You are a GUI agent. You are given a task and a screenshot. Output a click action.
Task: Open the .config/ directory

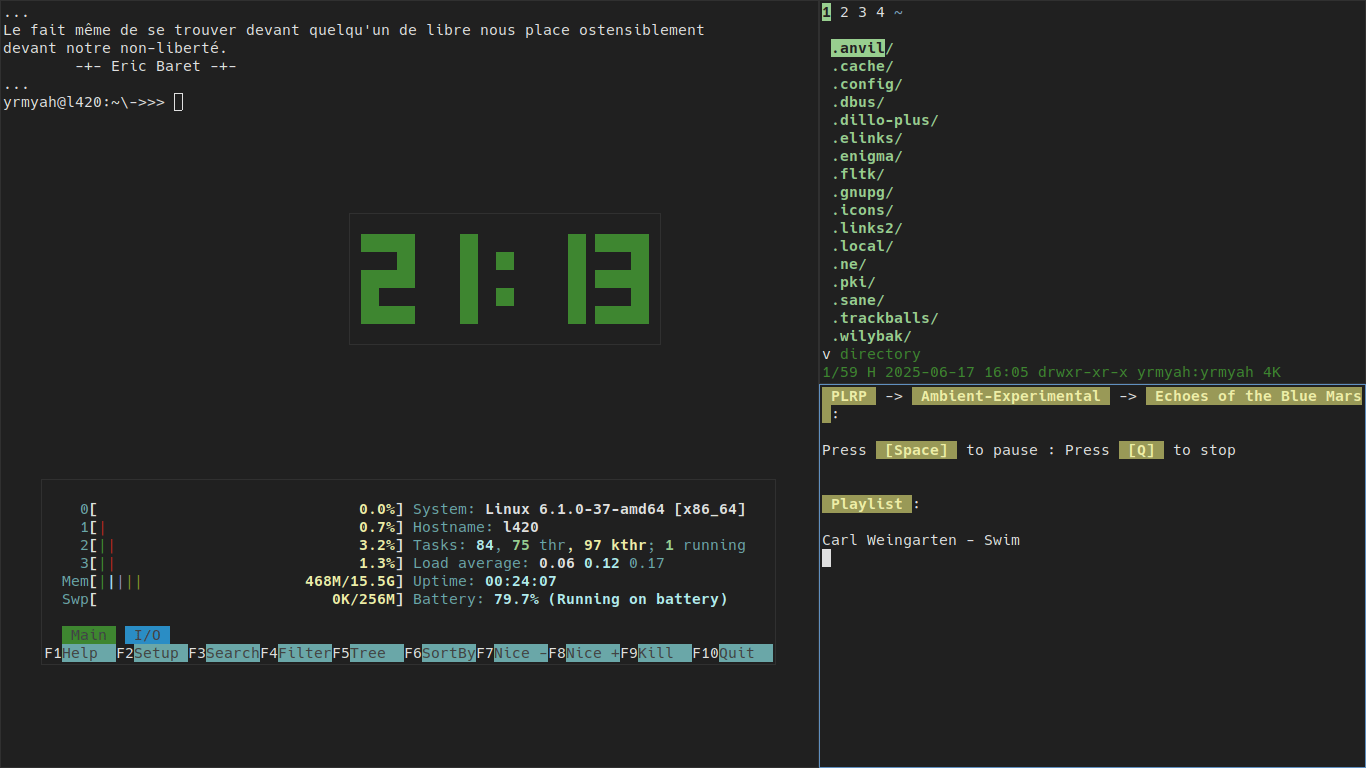[866, 84]
